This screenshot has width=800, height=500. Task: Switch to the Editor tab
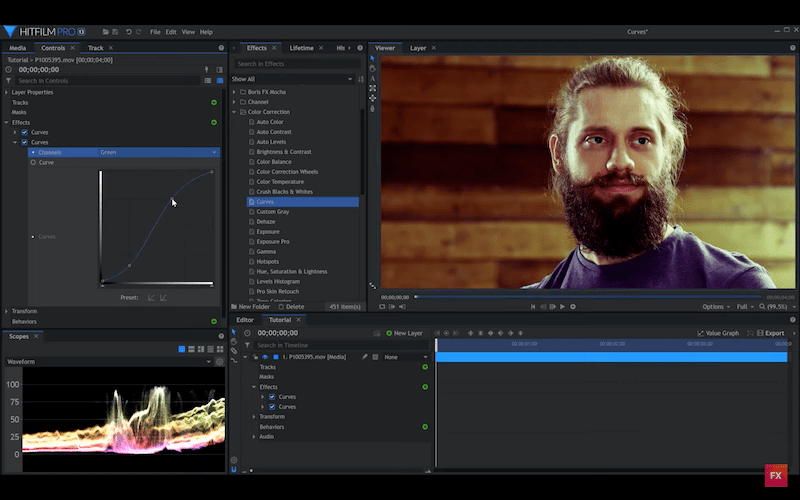[245, 320]
